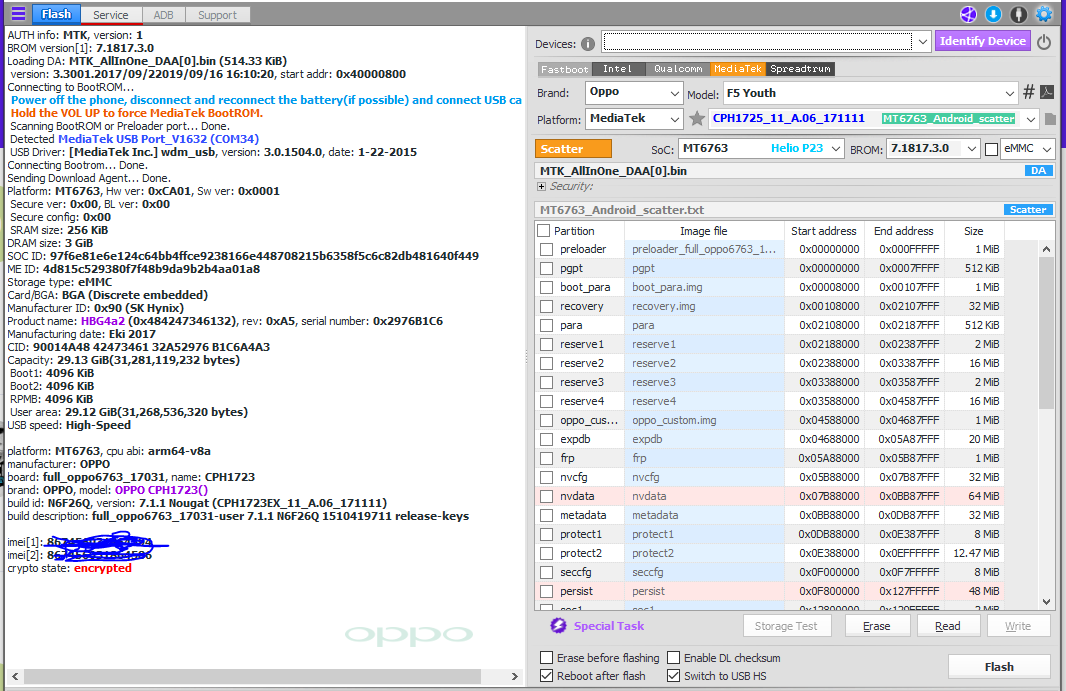Screen dimensions: 1066x691
Task: Select the Fastboot mode tab
Action: click(x=564, y=69)
